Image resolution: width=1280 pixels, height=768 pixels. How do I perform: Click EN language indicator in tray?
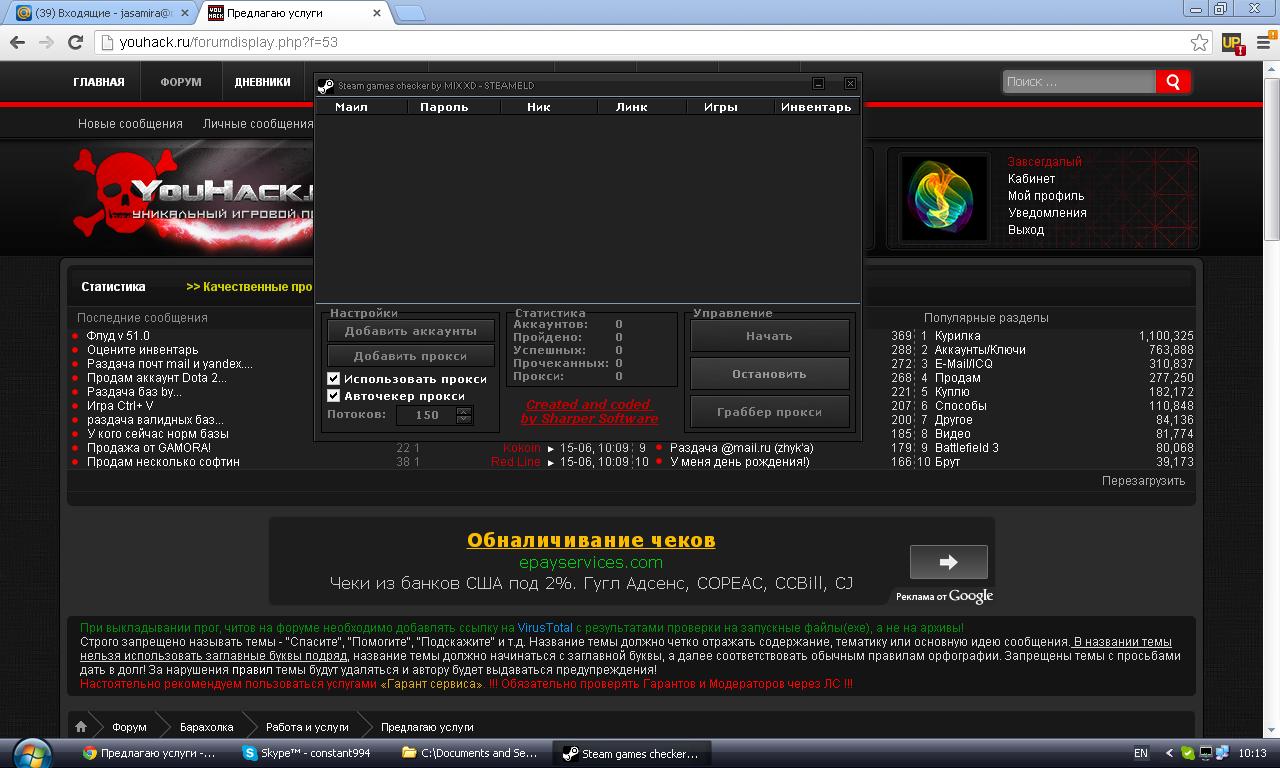coord(1141,753)
